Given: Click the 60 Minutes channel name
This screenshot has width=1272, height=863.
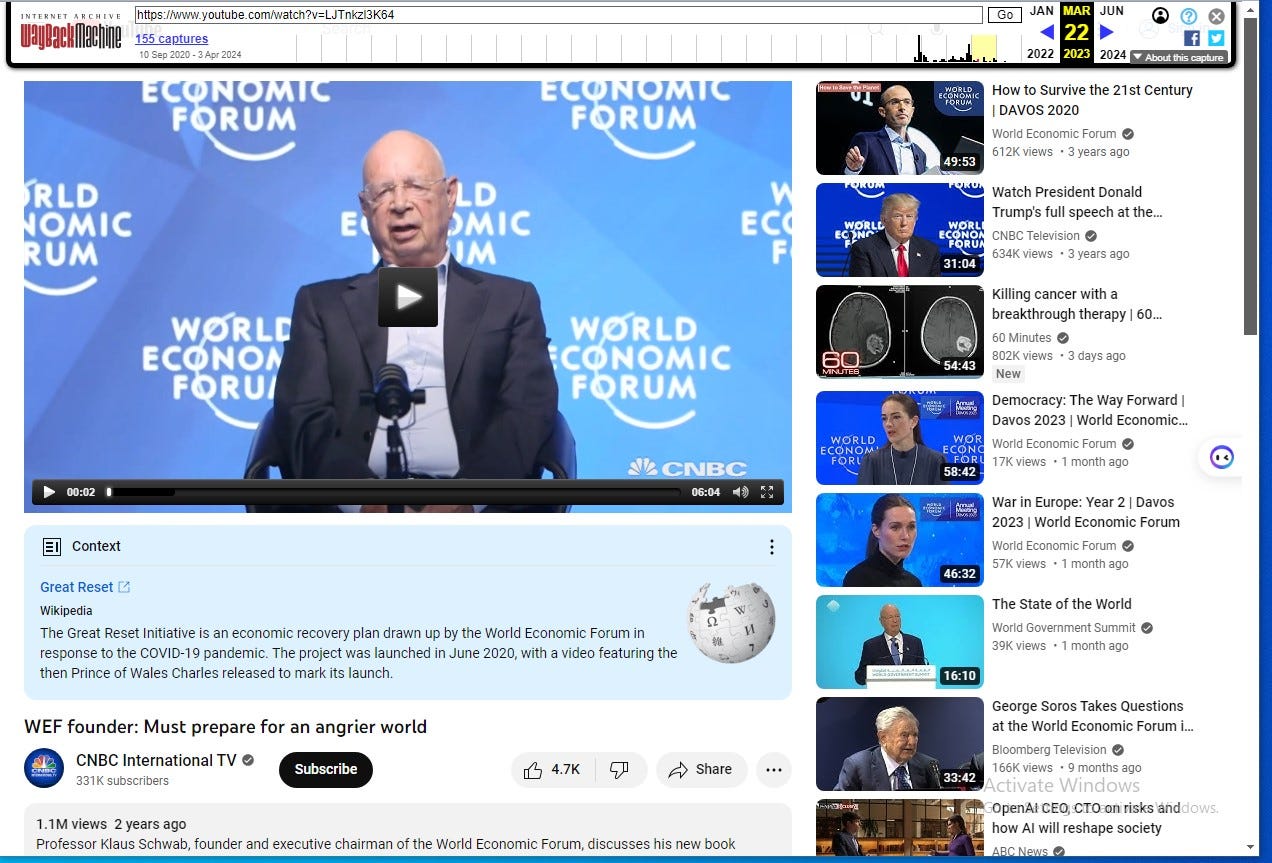Looking at the screenshot, I should (1022, 338).
